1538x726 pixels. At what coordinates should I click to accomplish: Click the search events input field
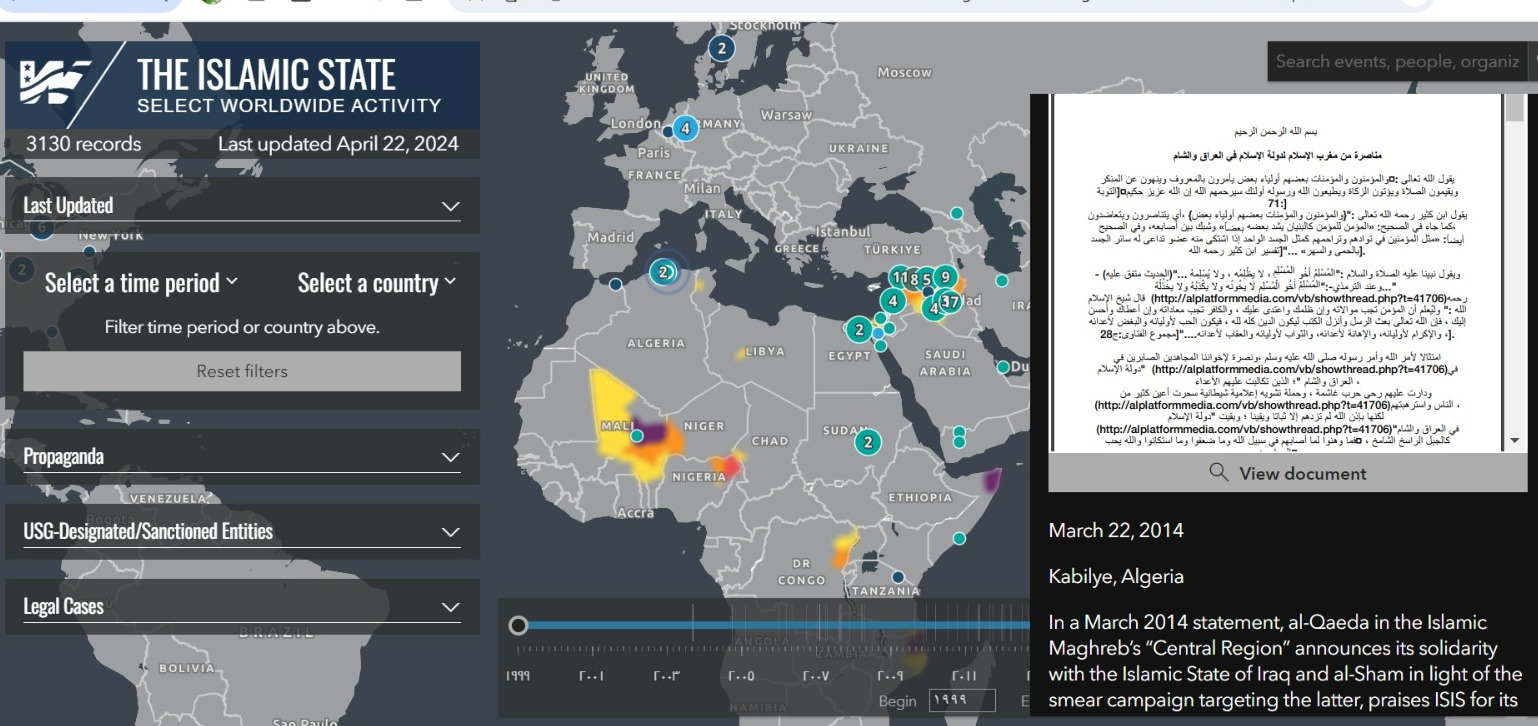[1396, 62]
